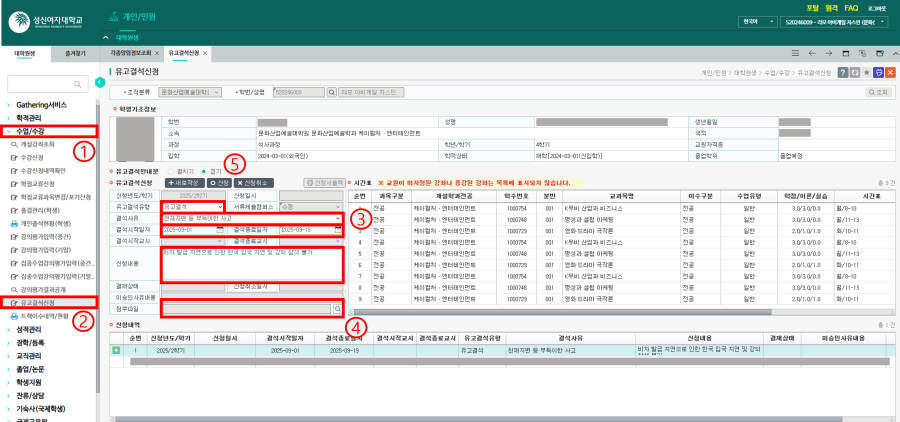Viewport: 900px width, 422px height.
Task: Expand the green plus in 신청내역 row
Action: click(x=117, y=350)
